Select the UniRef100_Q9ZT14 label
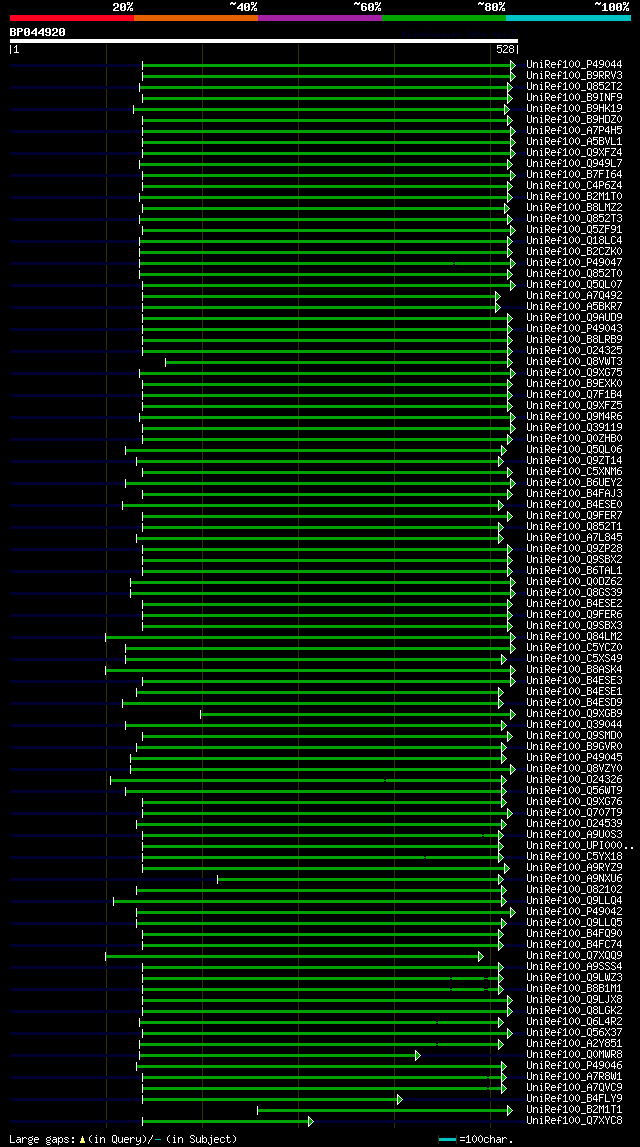The height and width of the screenshot is (1147, 640). [574, 461]
